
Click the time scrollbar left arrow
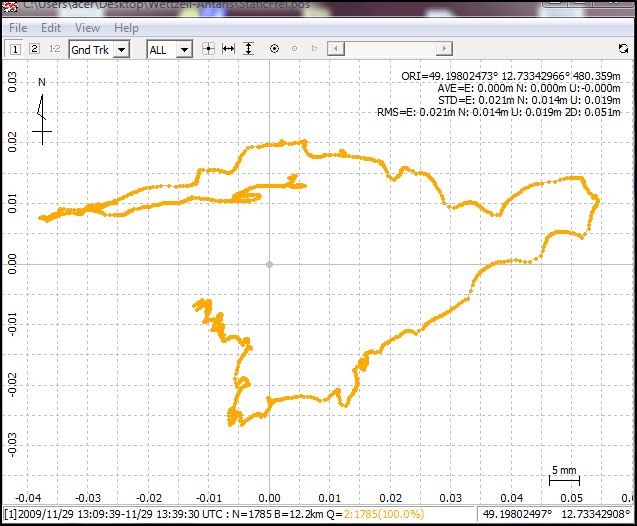tap(334, 48)
